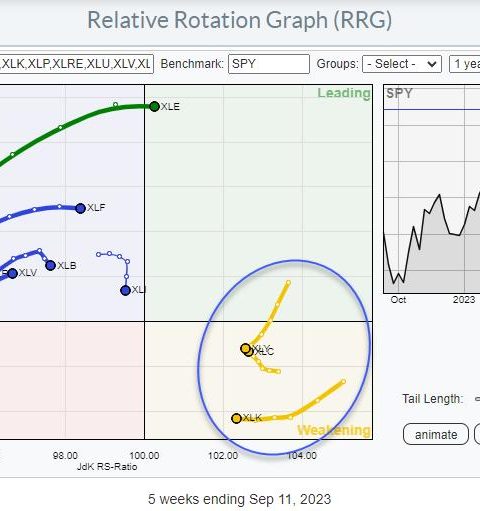Click the JdK RS-Ratio axis label
480x511 pixels.
(107, 466)
